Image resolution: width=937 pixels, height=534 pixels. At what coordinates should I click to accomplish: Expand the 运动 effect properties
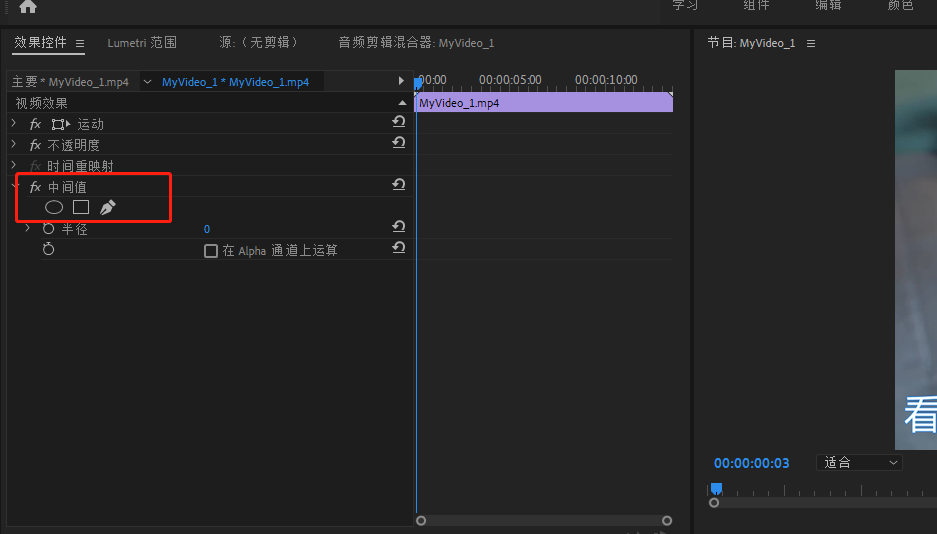point(14,124)
